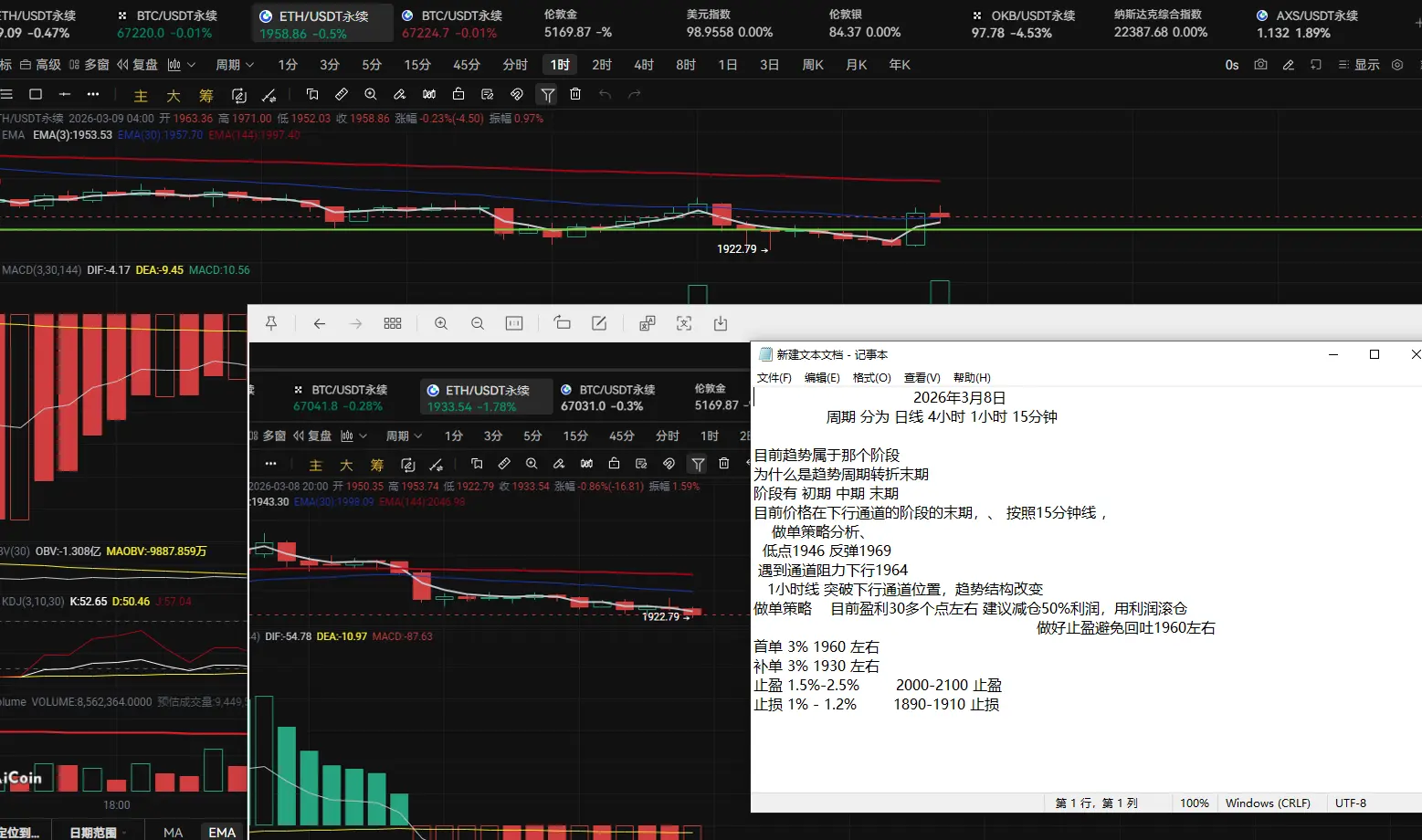Click the horizontal line tool in main chart
This screenshot has height=840, width=1422.
(x=64, y=94)
